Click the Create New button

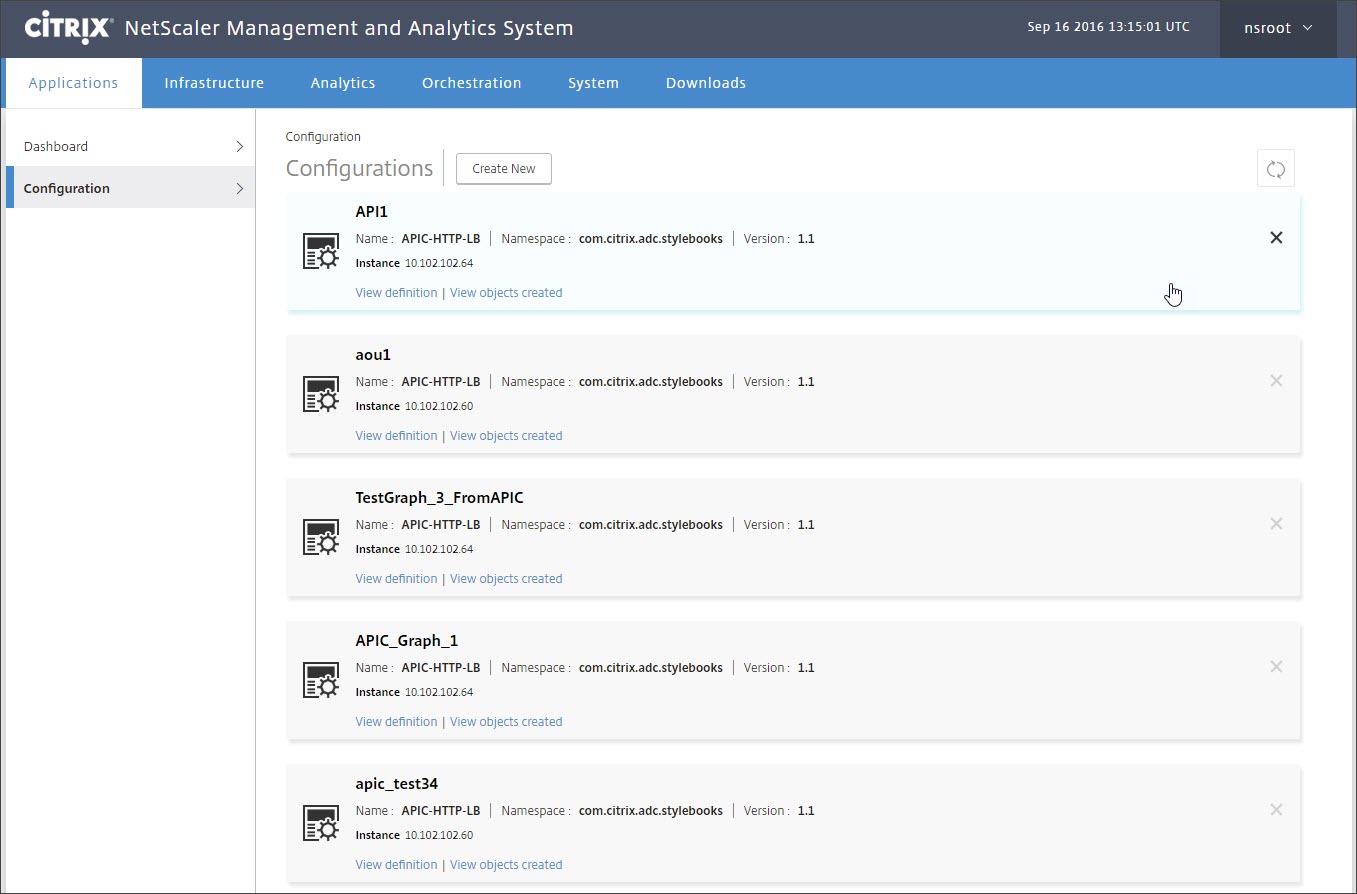point(504,169)
